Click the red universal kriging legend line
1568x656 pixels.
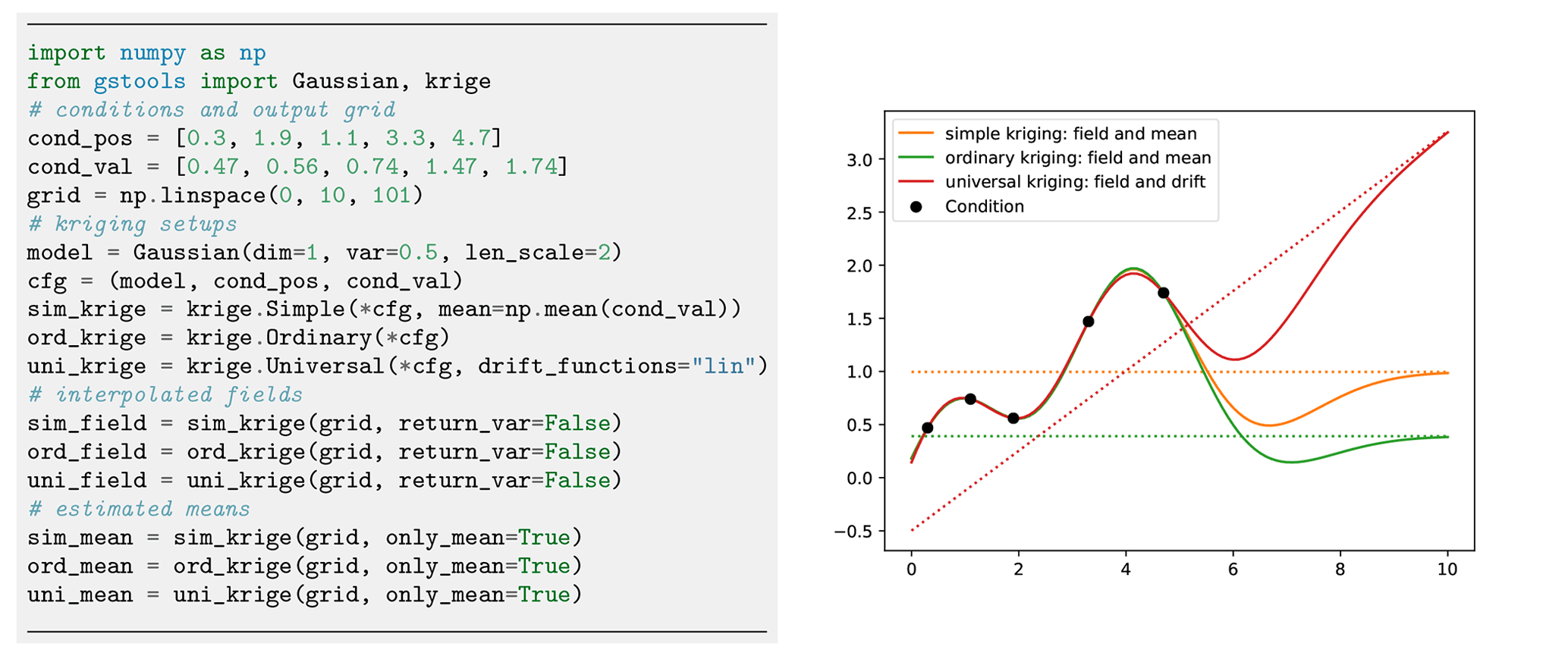click(916, 182)
